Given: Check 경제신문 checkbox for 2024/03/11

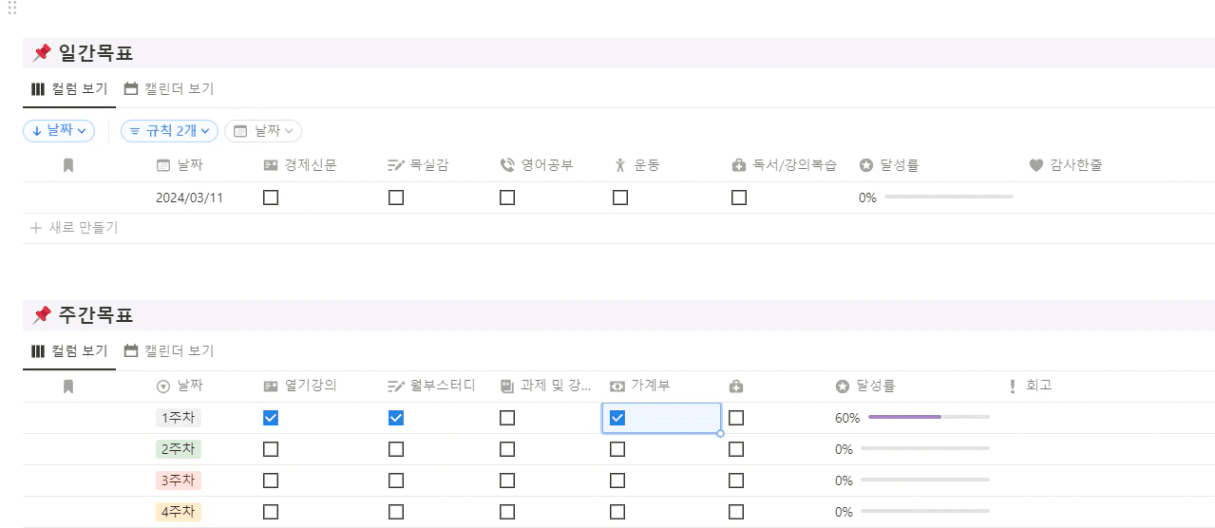Looking at the screenshot, I should pos(270,198).
